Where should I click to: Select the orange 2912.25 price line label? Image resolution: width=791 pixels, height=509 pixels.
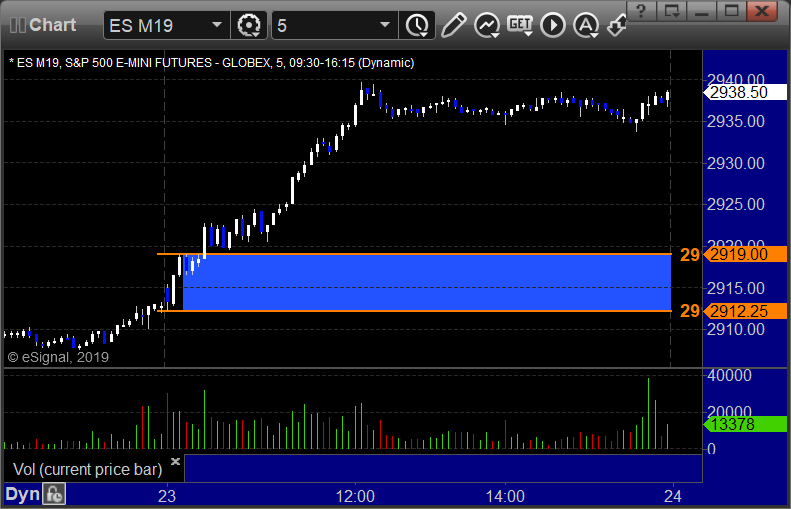click(746, 311)
